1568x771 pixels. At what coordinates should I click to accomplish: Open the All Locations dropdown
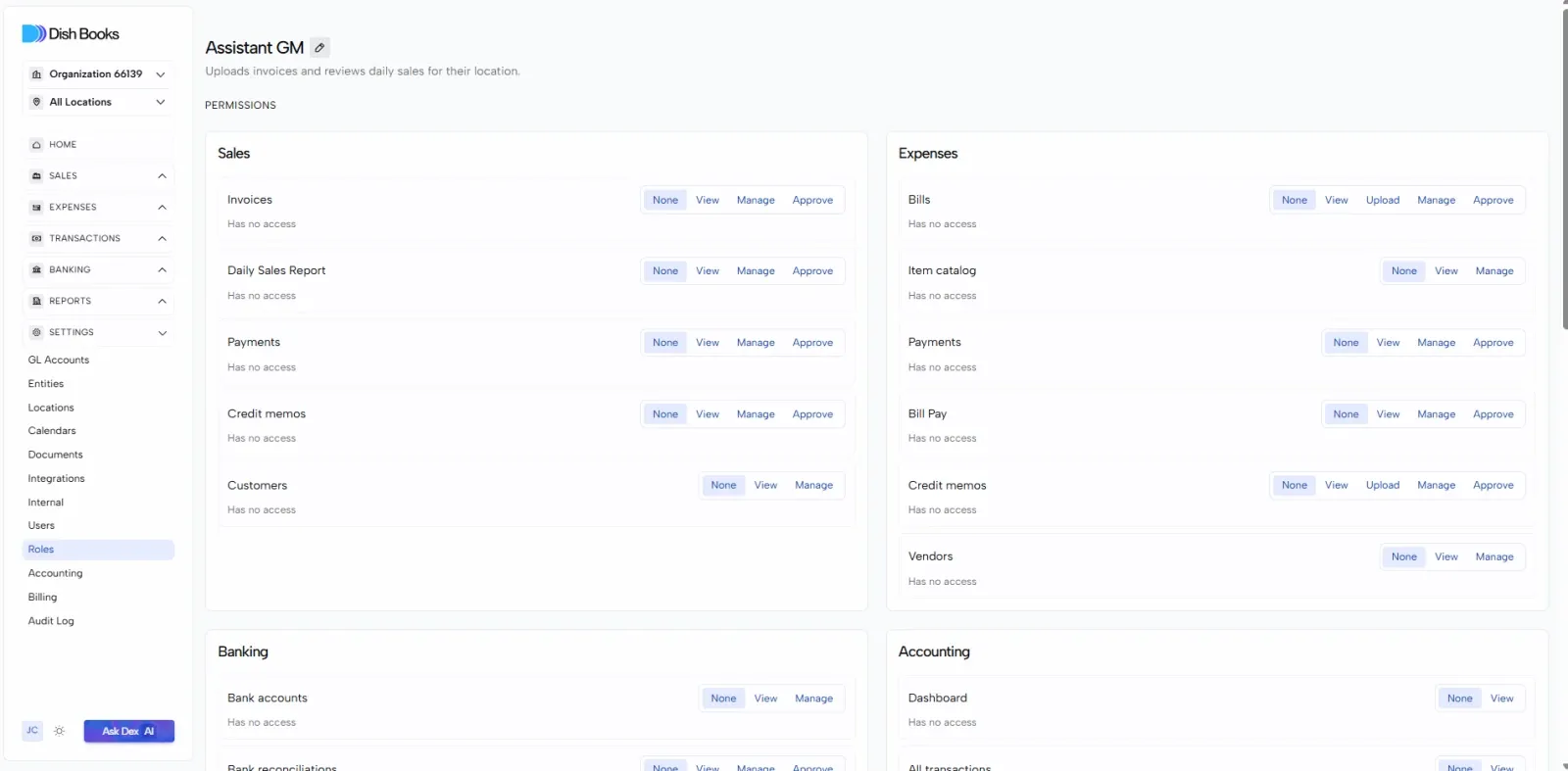98,102
